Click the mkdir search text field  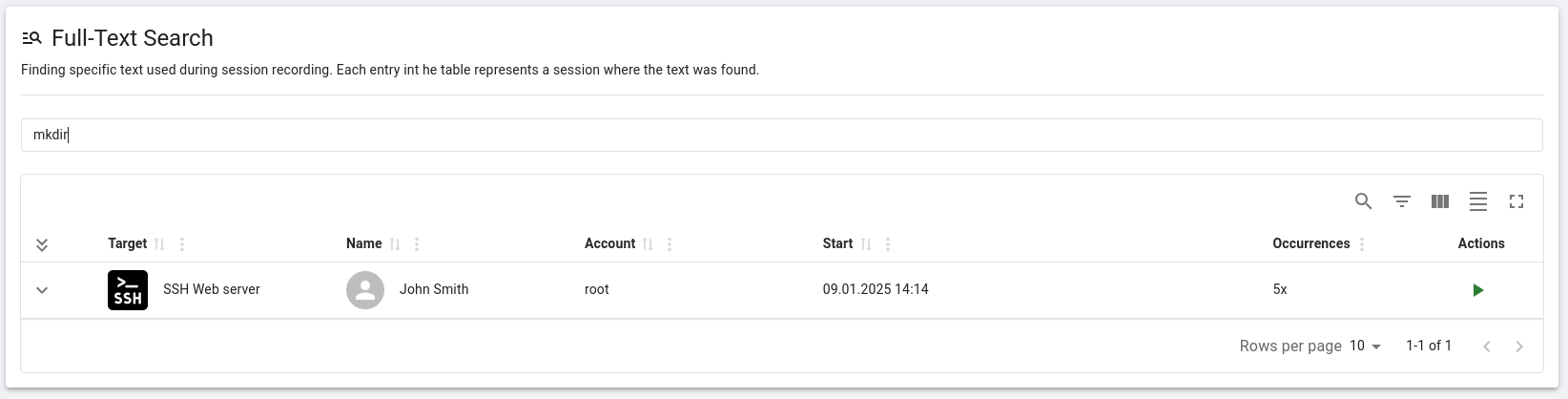(x=780, y=135)
